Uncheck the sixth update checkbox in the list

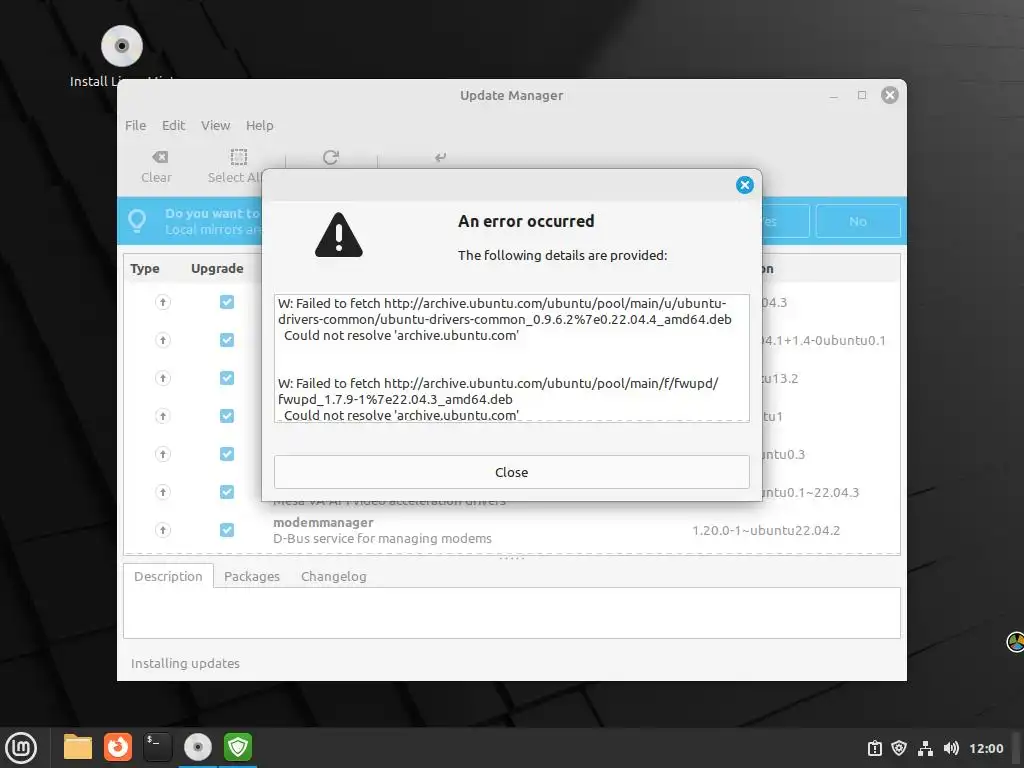click(x=227, y=492)
